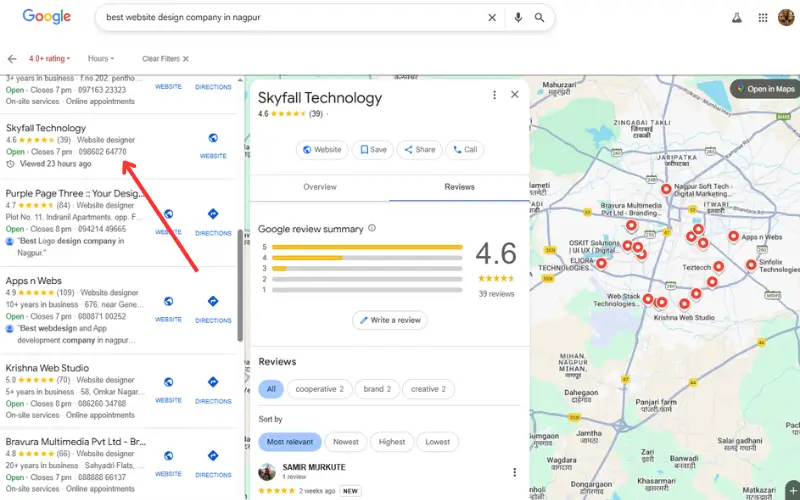Clear the search box text
The height and width of the screenshot is (500, 800).
[491, 17]
